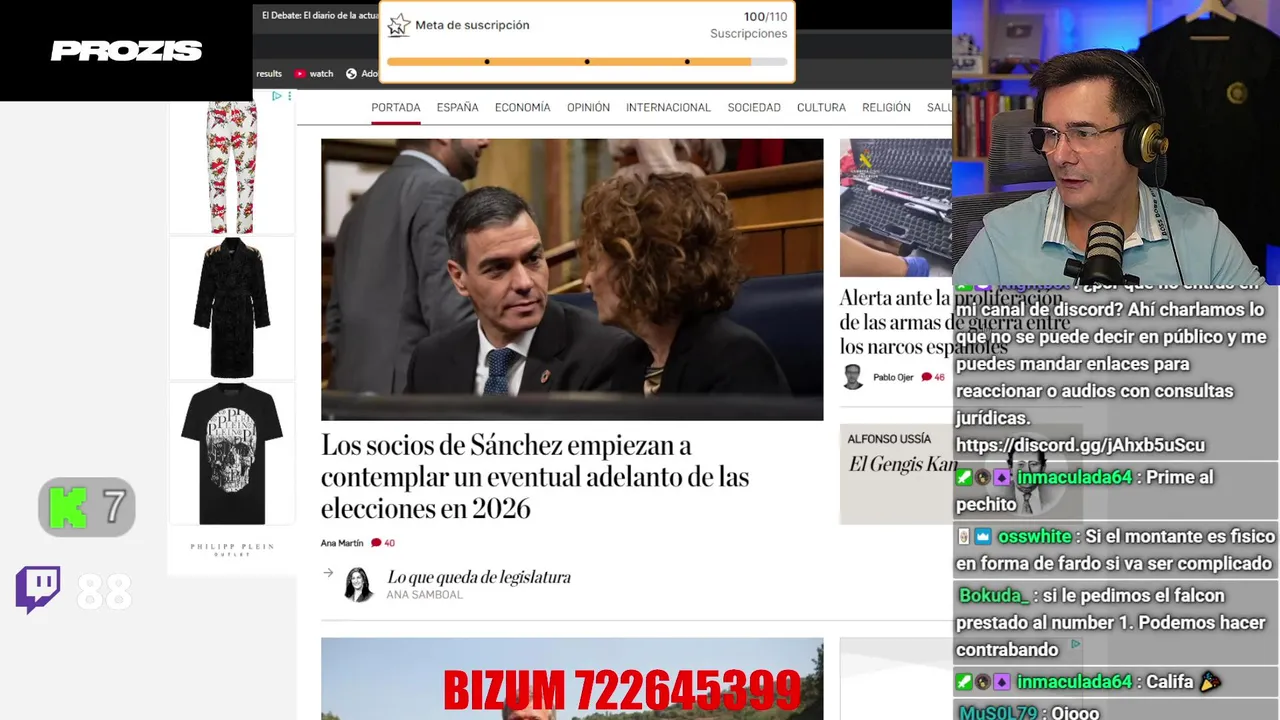
Task: Click the Sánchez main article photo
Action: [x=572, y=279]
